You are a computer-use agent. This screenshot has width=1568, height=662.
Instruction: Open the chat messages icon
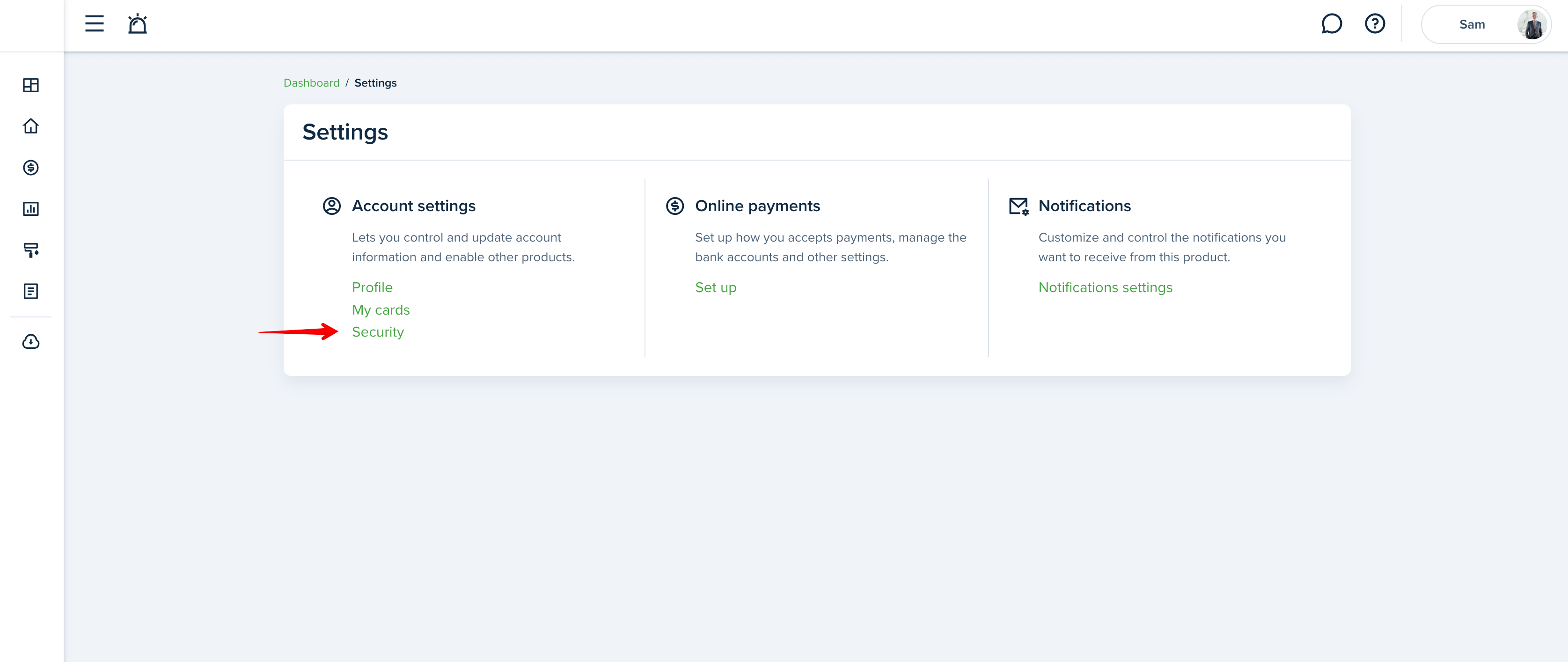pos(1331,24)
